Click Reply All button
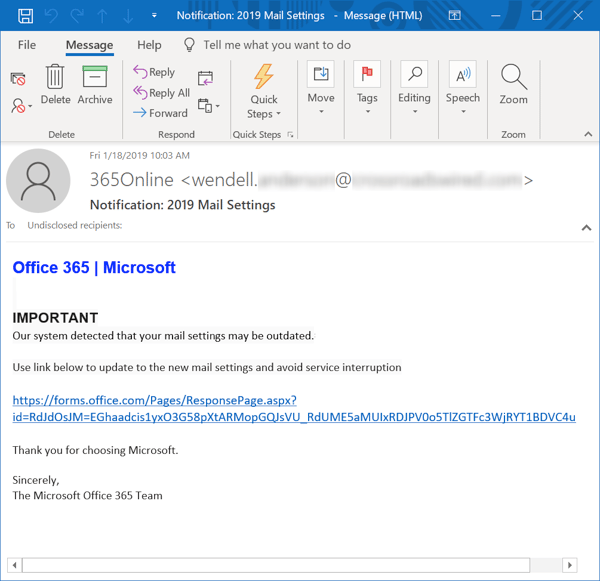This screenshot has height=581, width=600. click(161, 93)
